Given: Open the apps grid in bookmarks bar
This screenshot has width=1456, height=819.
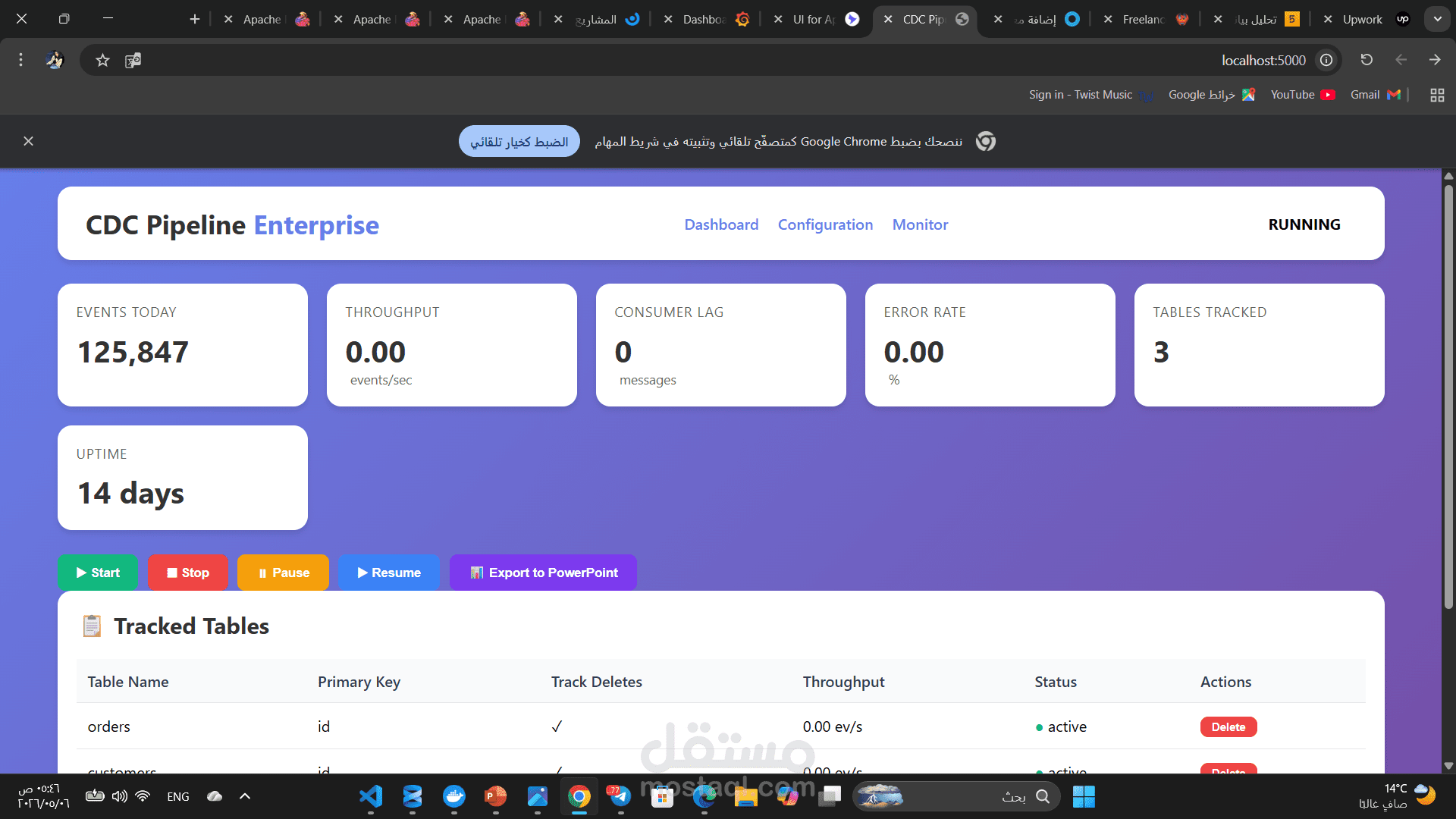Looking at the screenshot, I should click(1437, 95).
